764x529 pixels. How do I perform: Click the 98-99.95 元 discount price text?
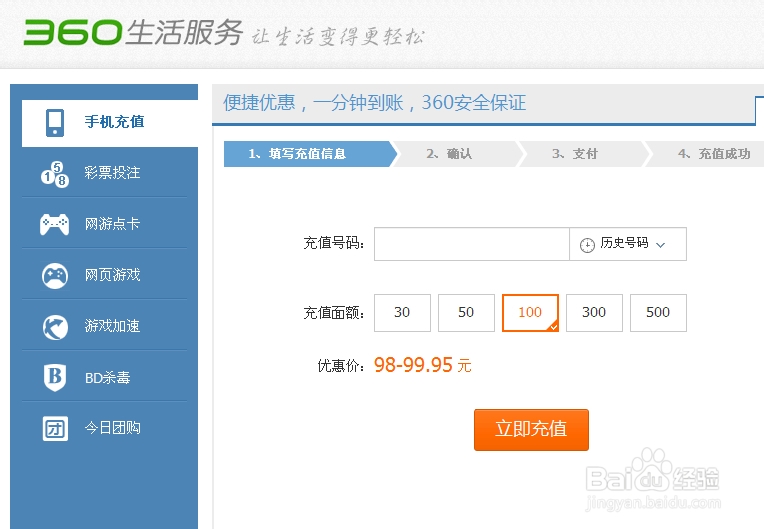422,365
